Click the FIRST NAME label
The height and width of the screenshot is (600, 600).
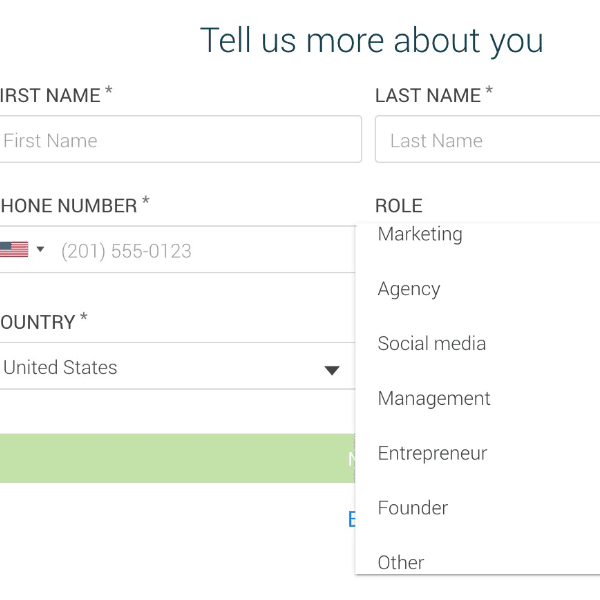point(50,96)
